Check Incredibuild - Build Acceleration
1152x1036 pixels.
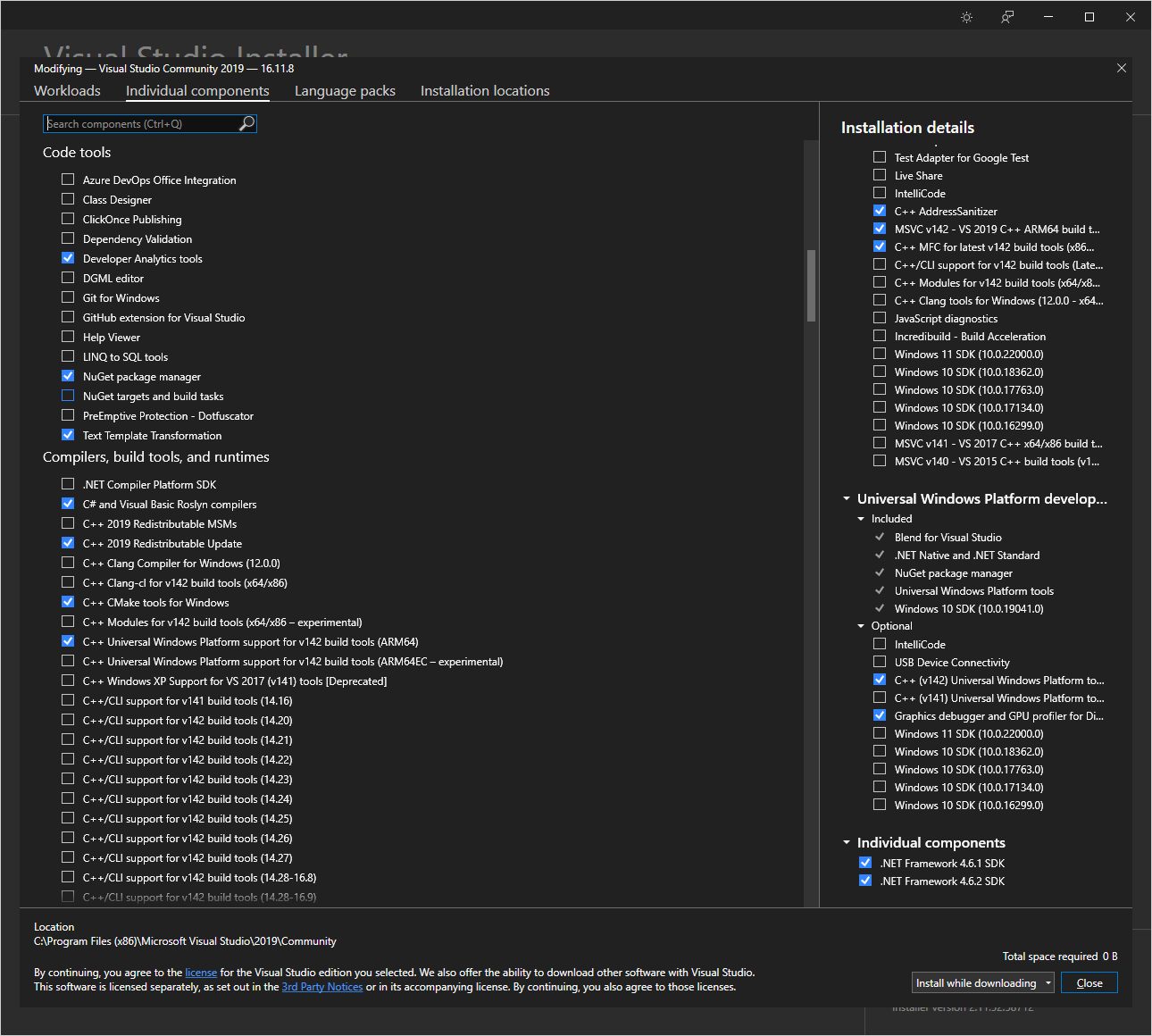[880, 336]
